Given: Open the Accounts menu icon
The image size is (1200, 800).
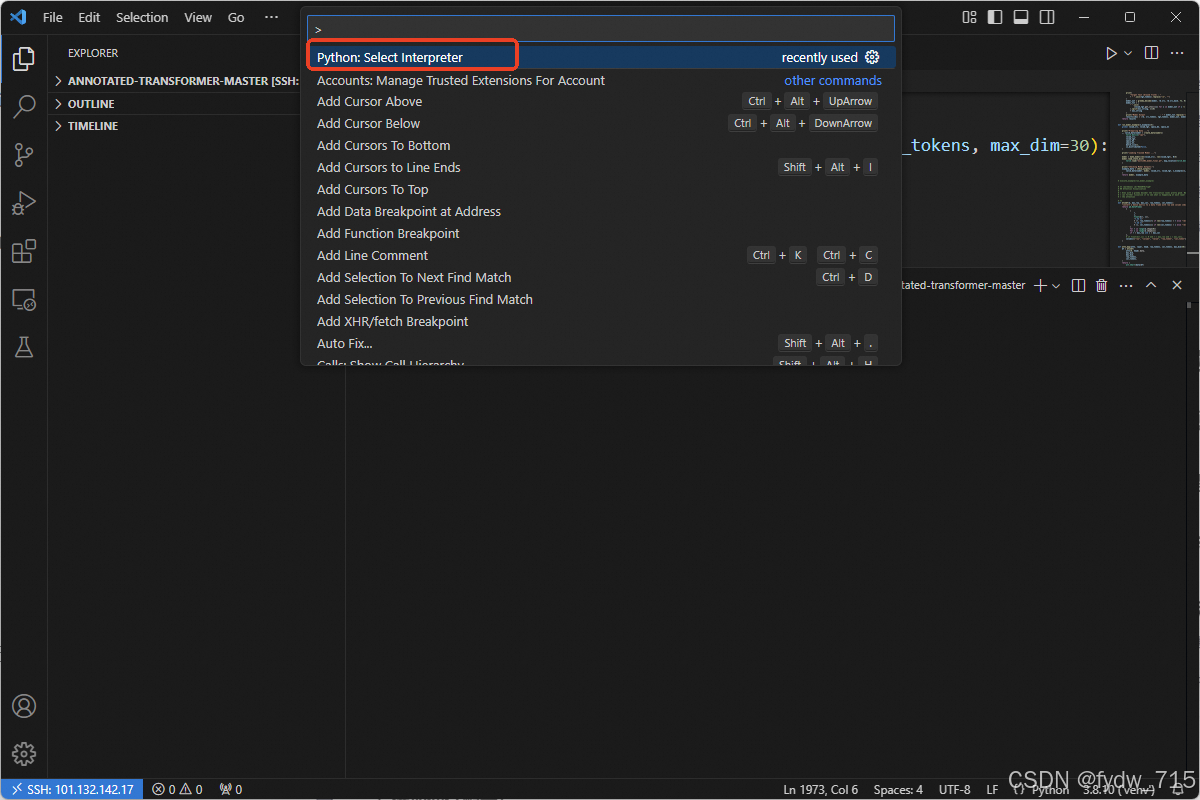Looking at the screenshot, I should click(x=24, y=706).
